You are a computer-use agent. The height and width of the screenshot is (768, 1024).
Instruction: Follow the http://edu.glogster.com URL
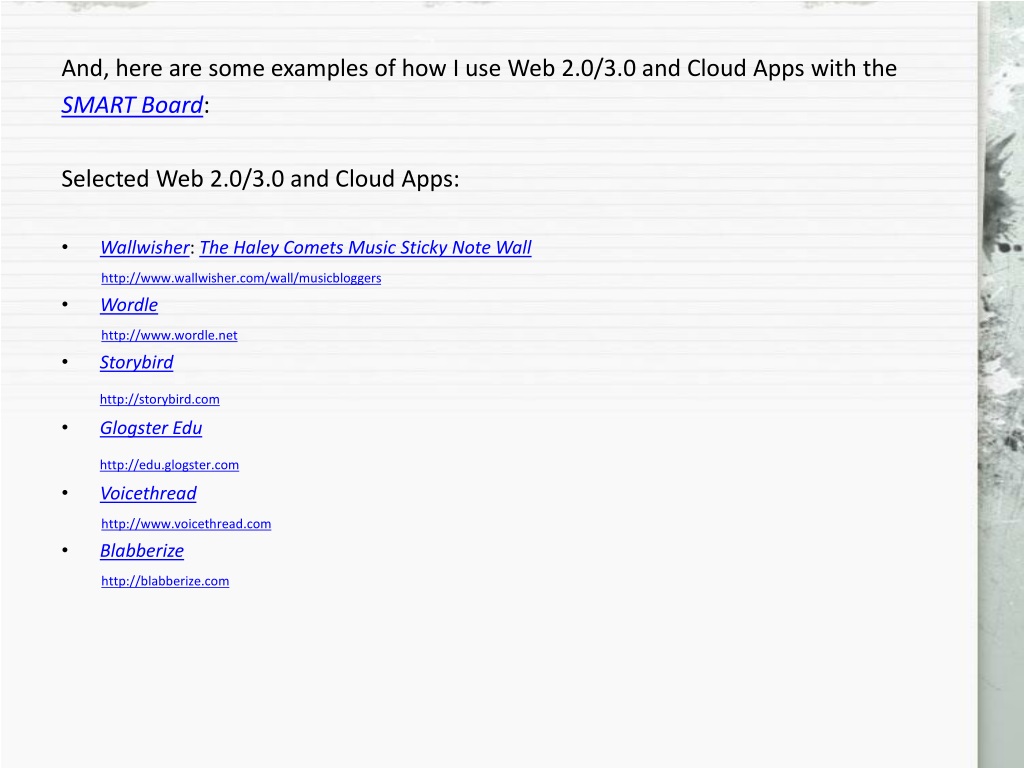click(x=169, y=465)
